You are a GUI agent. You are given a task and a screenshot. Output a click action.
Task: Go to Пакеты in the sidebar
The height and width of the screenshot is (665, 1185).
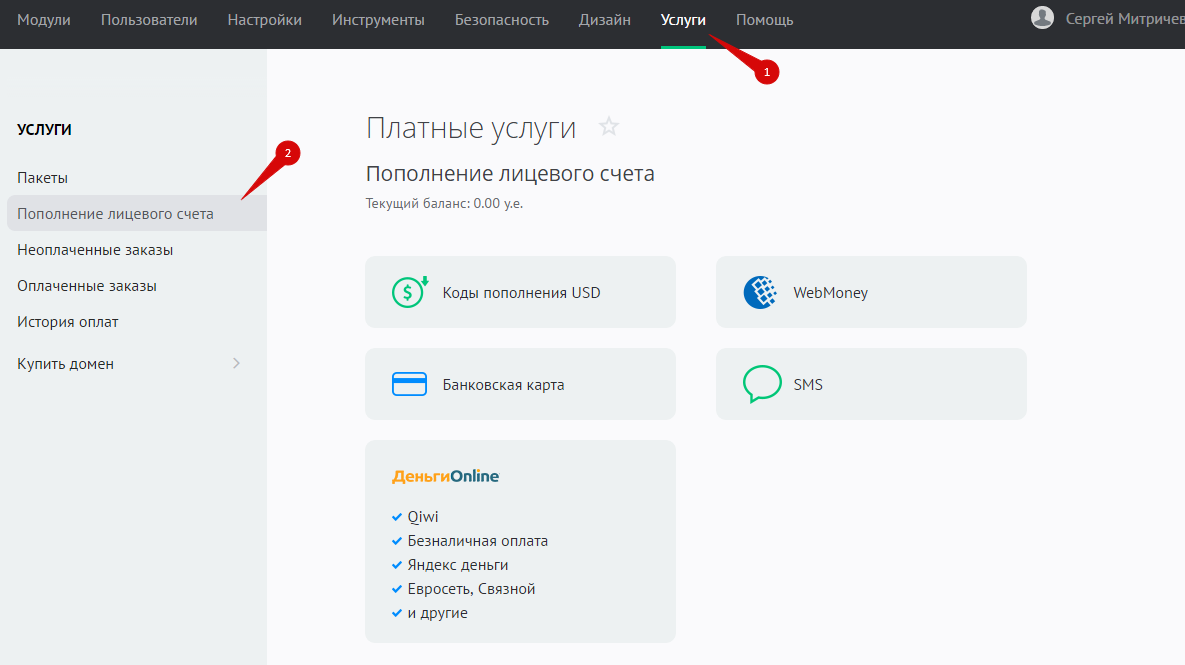42,178
